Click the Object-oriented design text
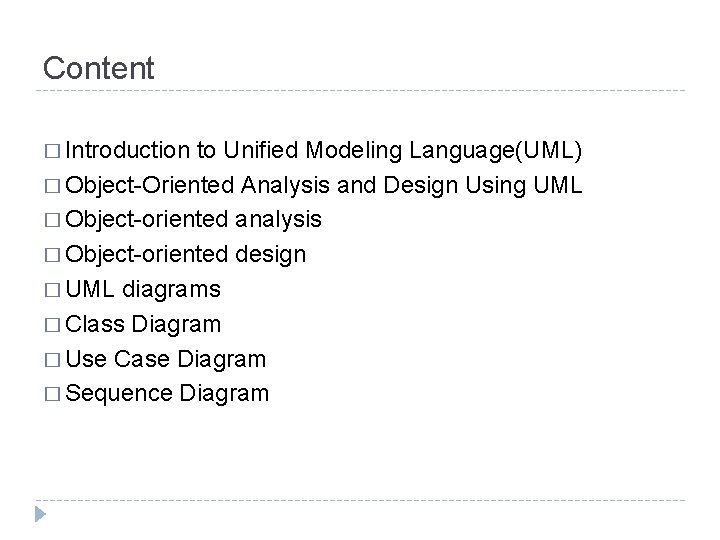This screenshot has width=720, height=540. 187,255
